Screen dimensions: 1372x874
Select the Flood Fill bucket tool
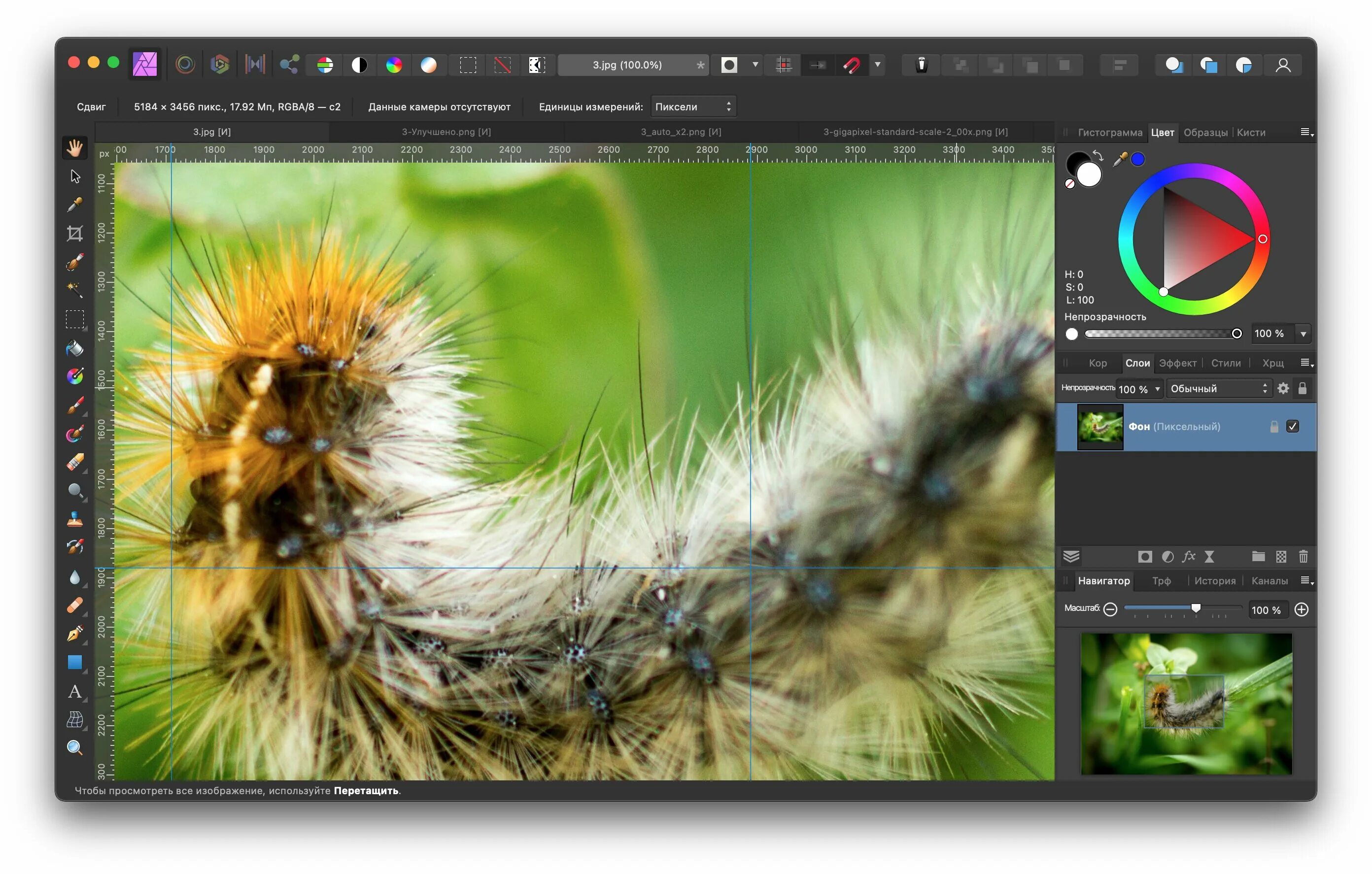pos(74,347)
